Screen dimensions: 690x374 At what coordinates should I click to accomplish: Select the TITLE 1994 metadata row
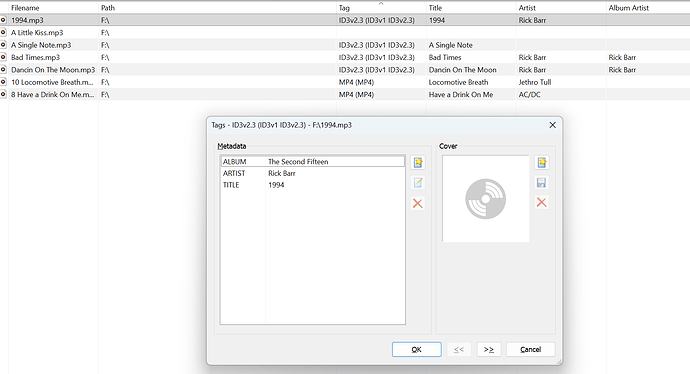click(x=312, y=185)
